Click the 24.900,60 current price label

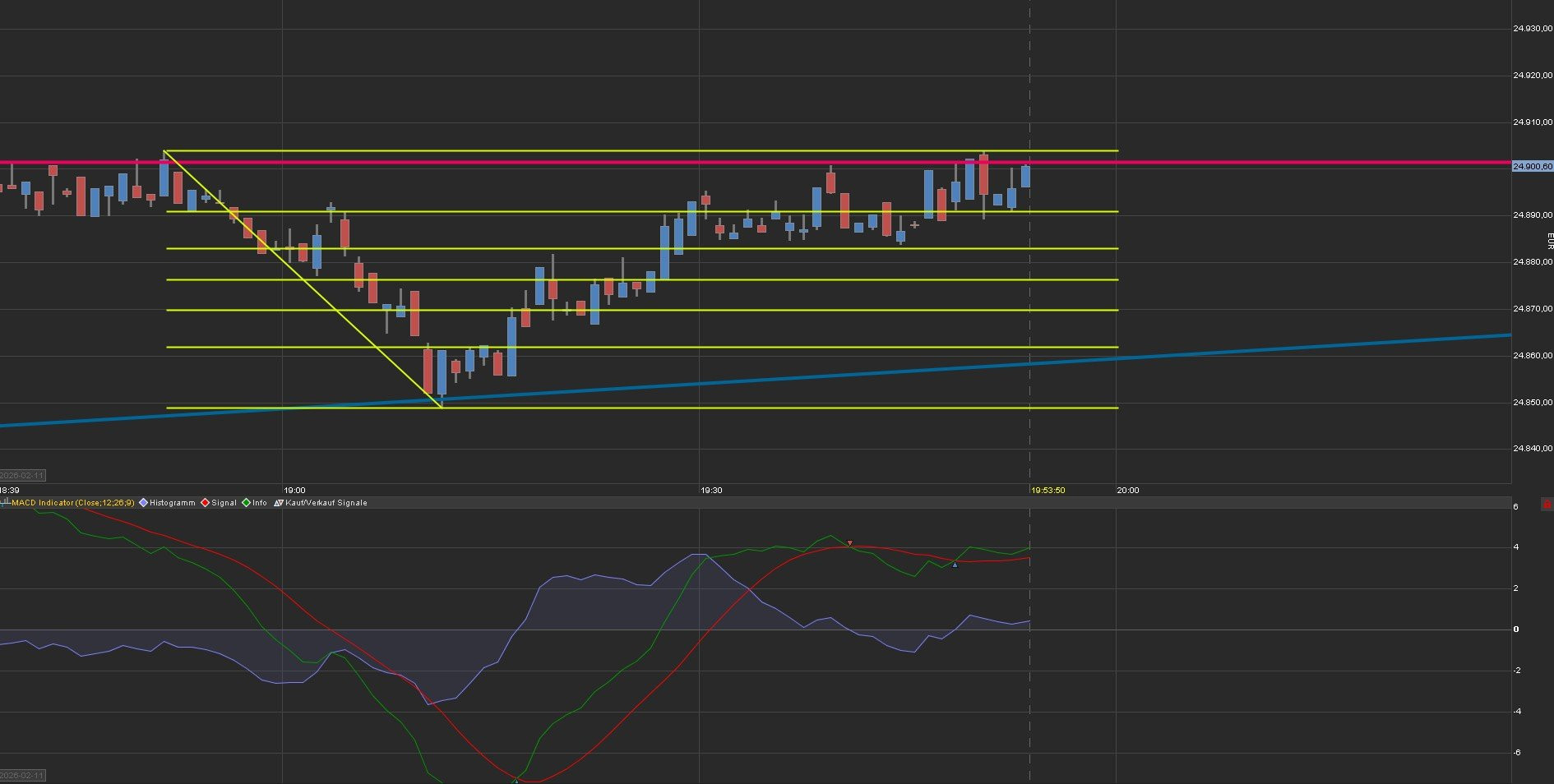point(1532,166)
